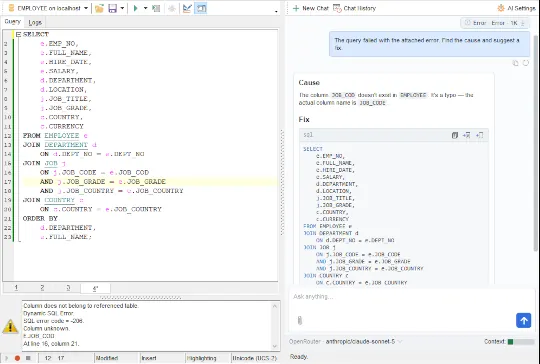Open AI Settings
Image resolution: width=540 pixels, height=364 pixels.
(x=516, y=8)
